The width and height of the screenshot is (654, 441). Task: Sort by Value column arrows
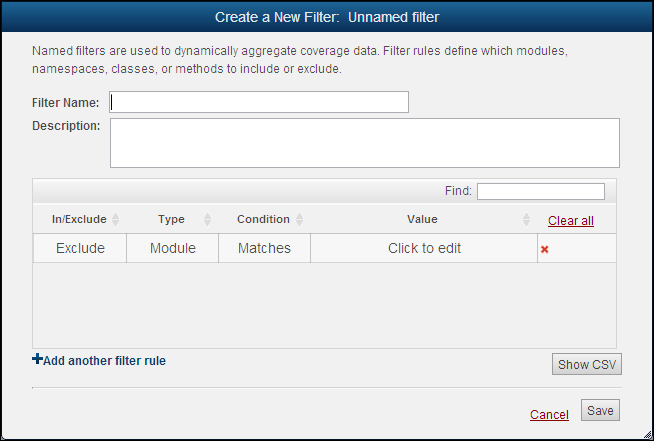(x=526, y=220)
